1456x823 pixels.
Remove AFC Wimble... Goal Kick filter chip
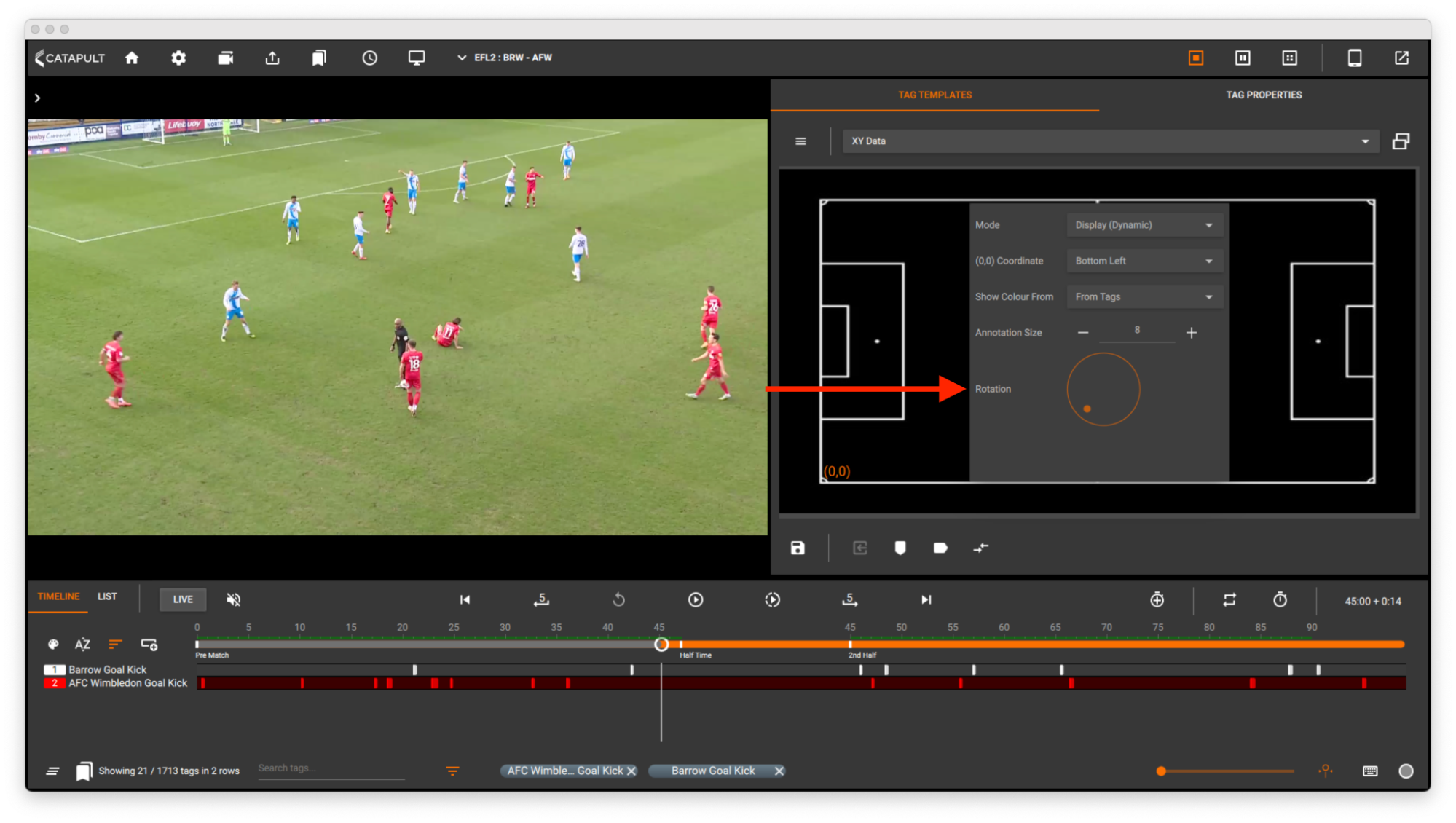point(631,771)
